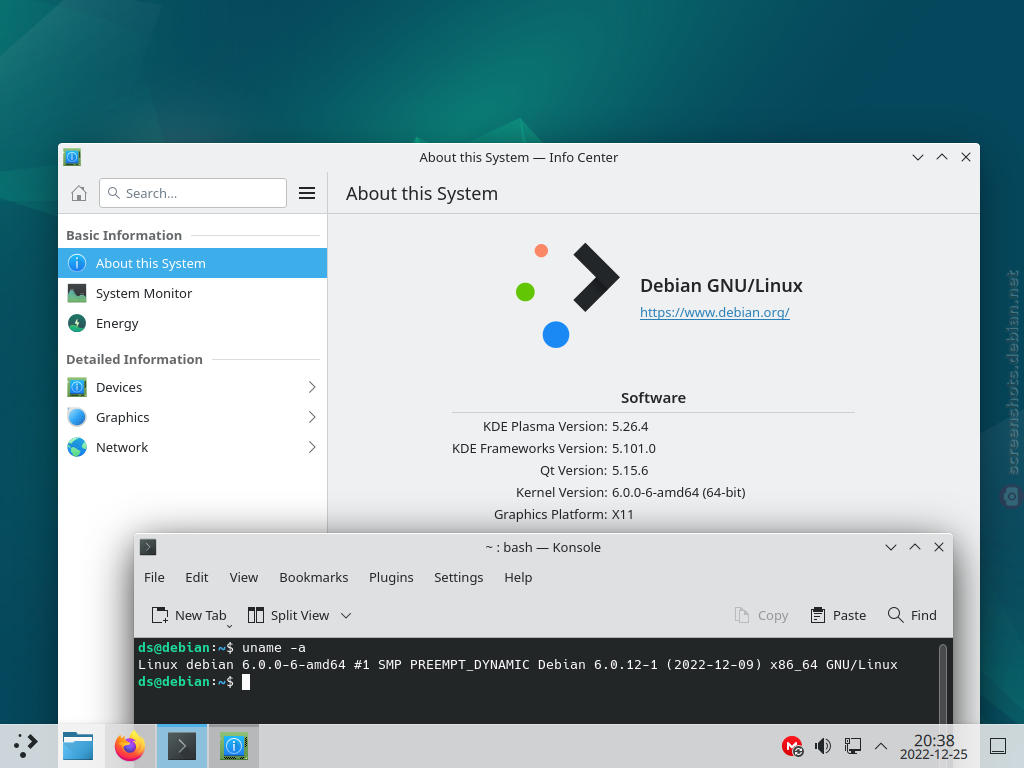
Task: Open the network connections tray icon
Action: 852,746
